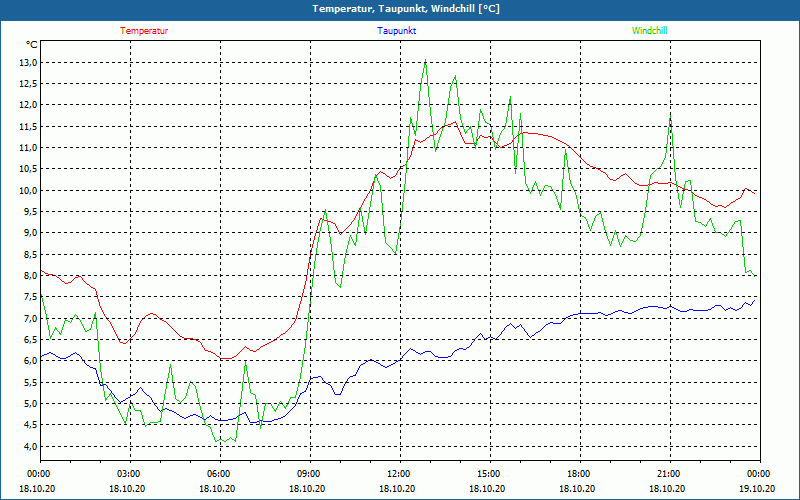Click the 12,5 y-axis value
The height and width of the screenshot is (500, 800).
point(28,84)
